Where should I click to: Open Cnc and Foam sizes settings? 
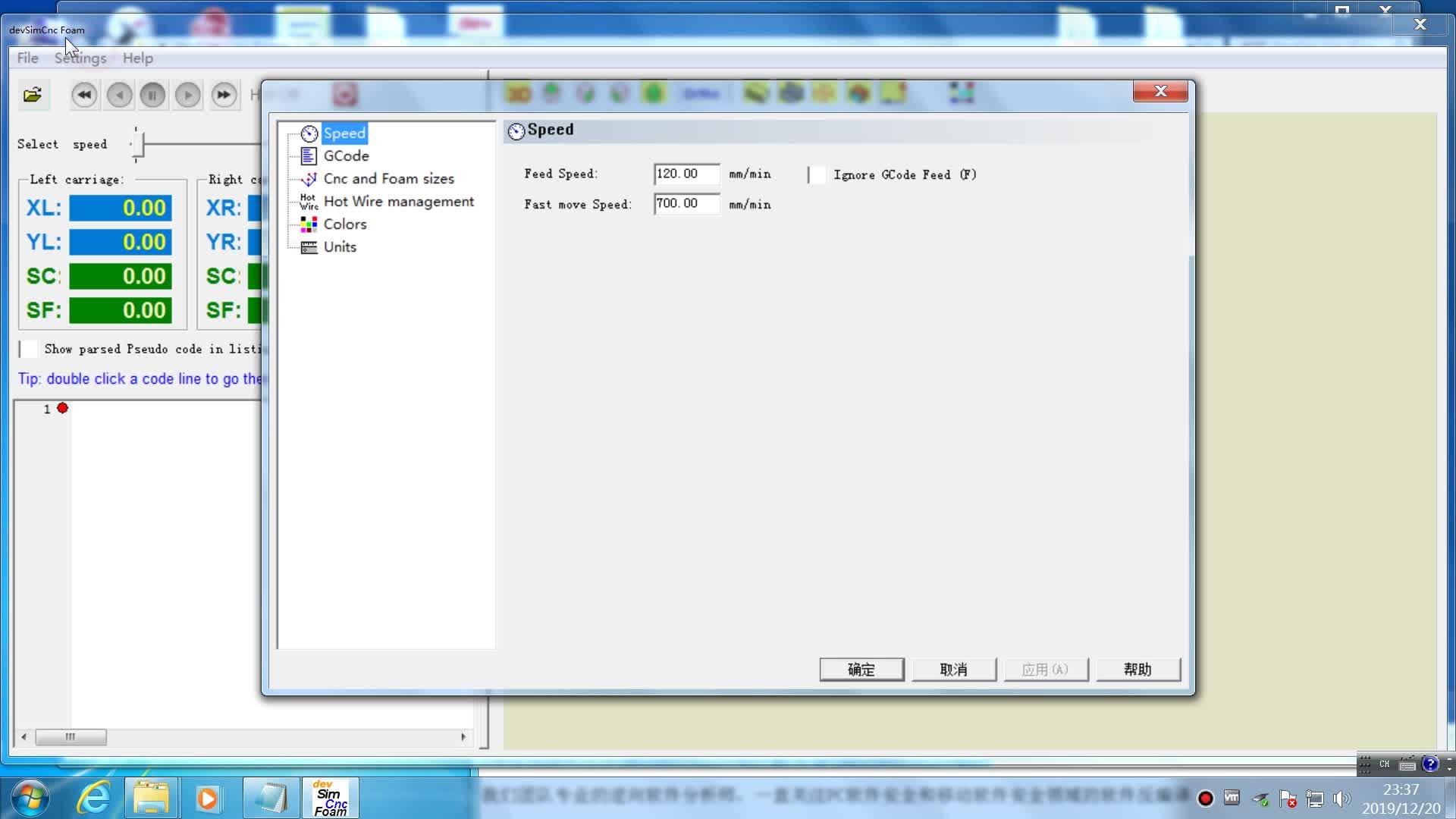click(x=388, y=178)
